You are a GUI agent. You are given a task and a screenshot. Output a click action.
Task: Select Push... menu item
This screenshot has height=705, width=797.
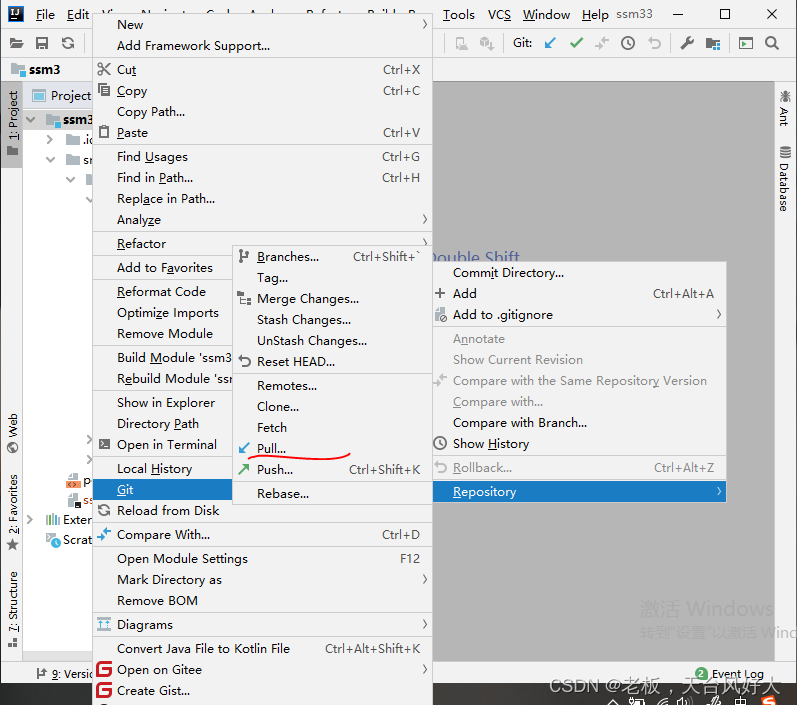click(x=332, y=470)
